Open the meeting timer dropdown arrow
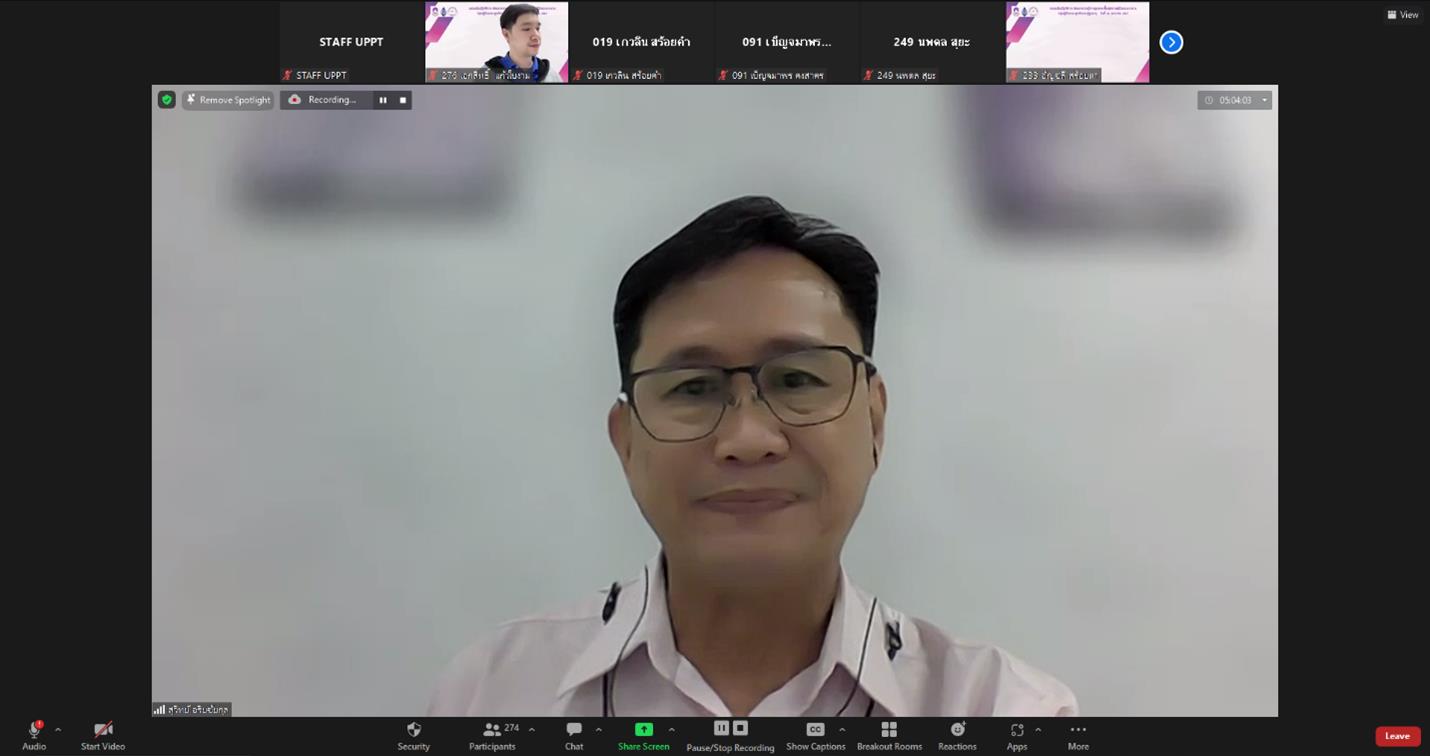The width and height of the screenshot is (1430, 756). click(x=1264, y=100)
